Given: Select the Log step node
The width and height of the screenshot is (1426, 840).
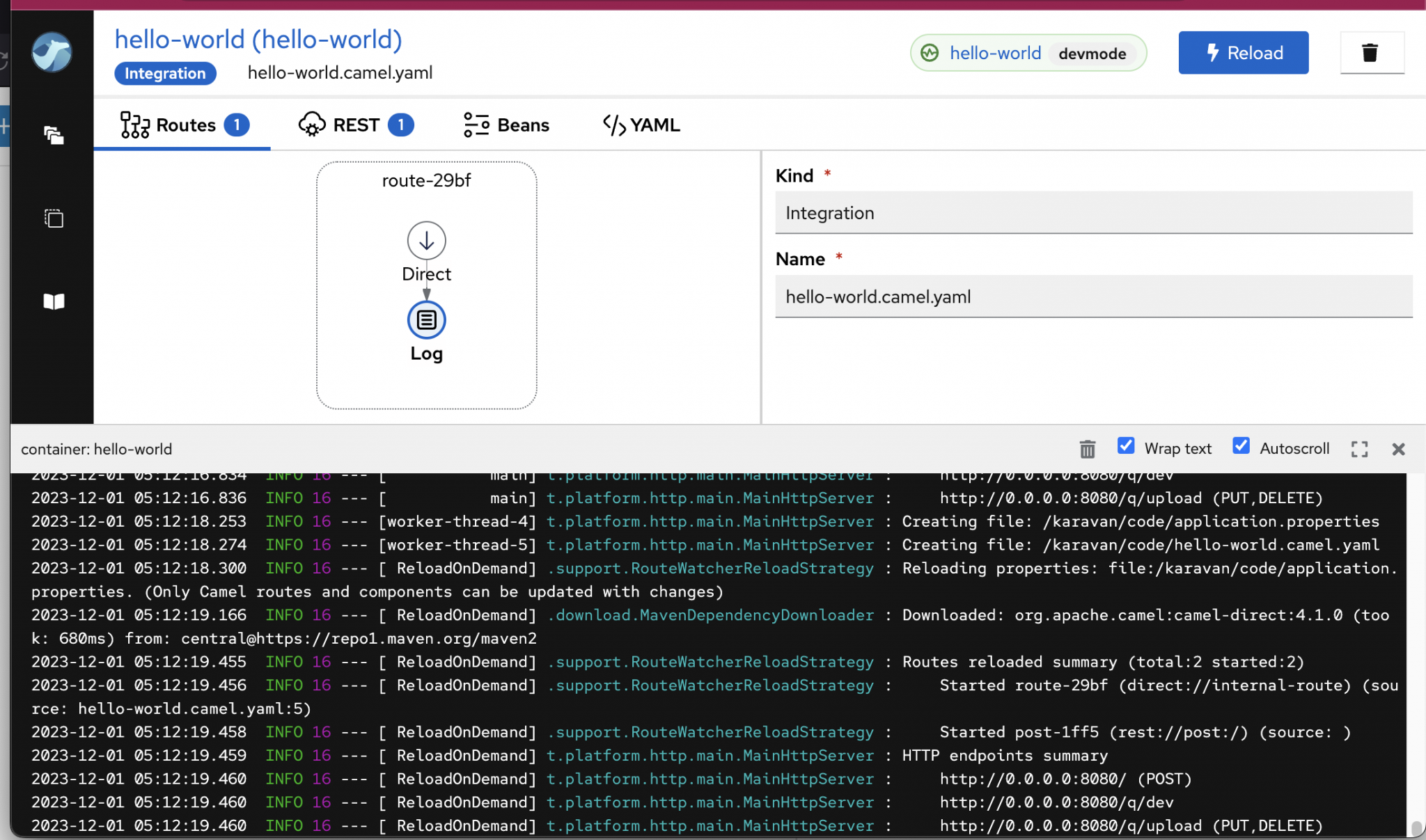Looking at the screenshot, I should click(x=426, y=320).
